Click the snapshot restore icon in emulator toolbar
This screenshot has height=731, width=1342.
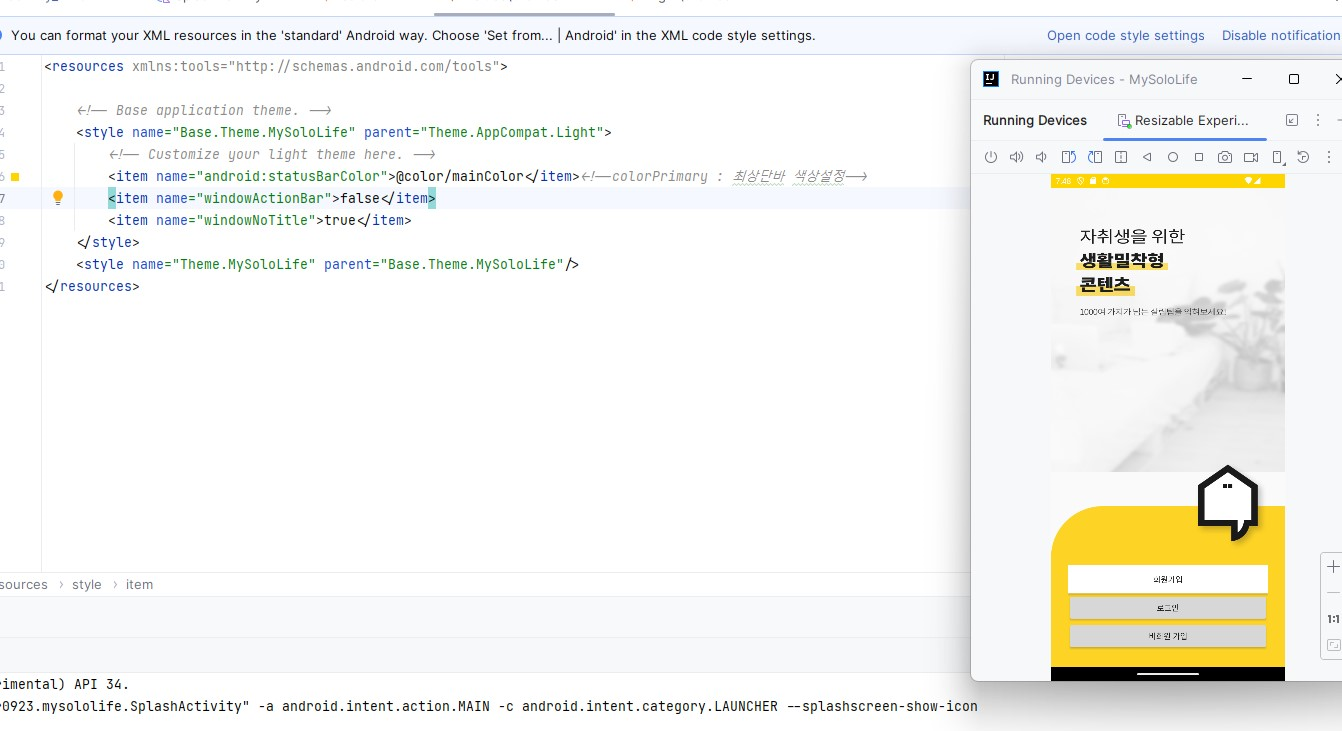pos(1303,157)
